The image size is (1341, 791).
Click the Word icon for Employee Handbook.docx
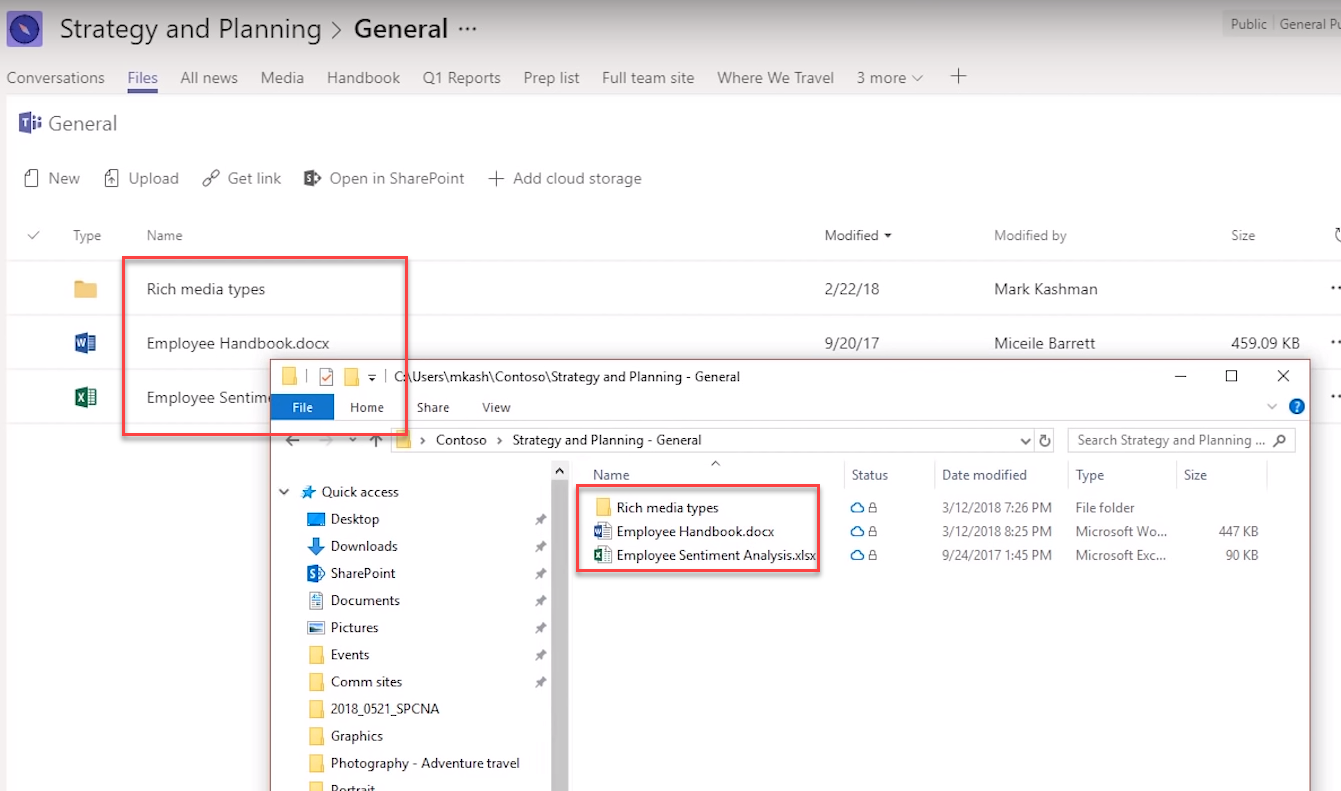tap(86, 343)
